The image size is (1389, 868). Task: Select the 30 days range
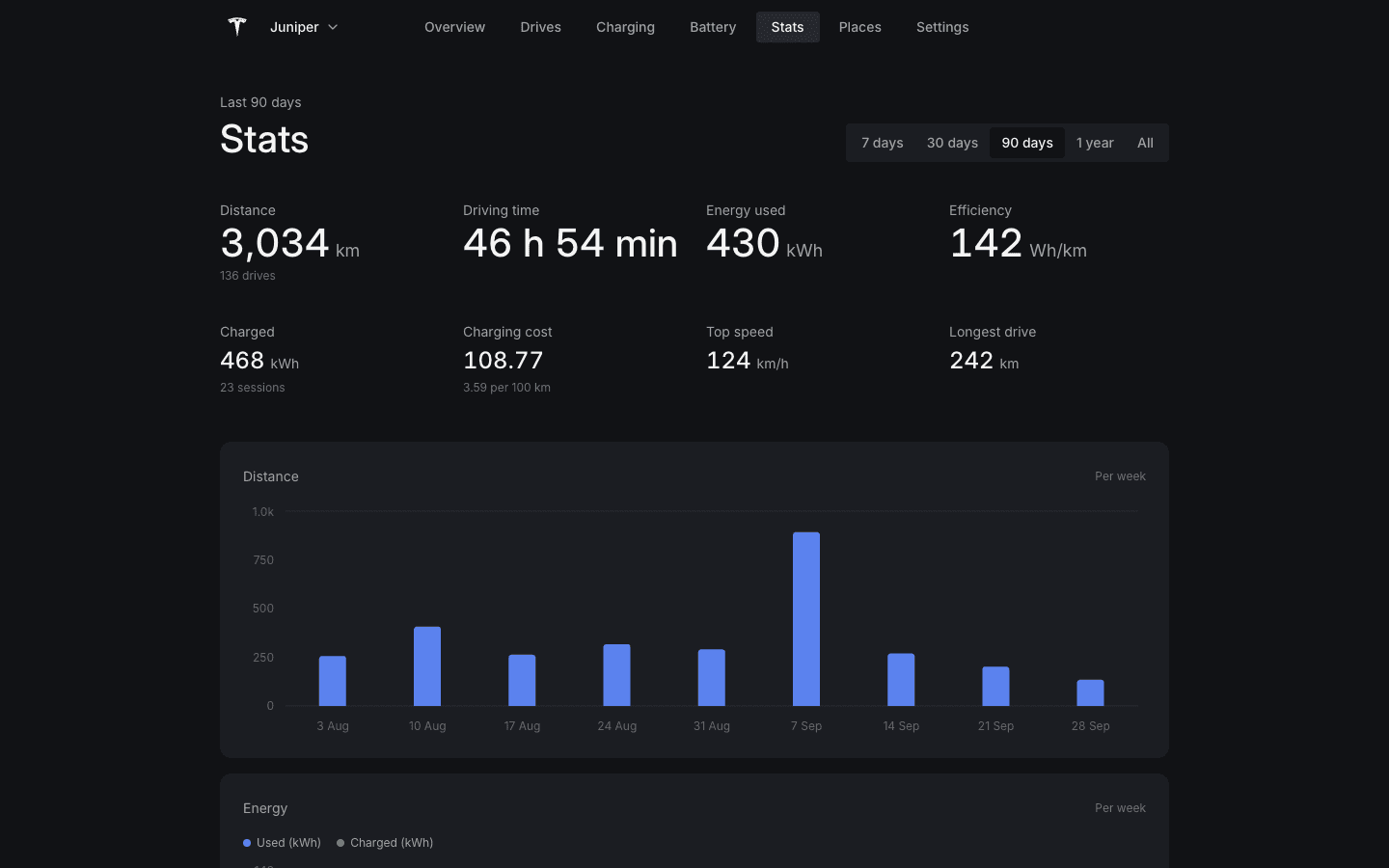(952, 143)
